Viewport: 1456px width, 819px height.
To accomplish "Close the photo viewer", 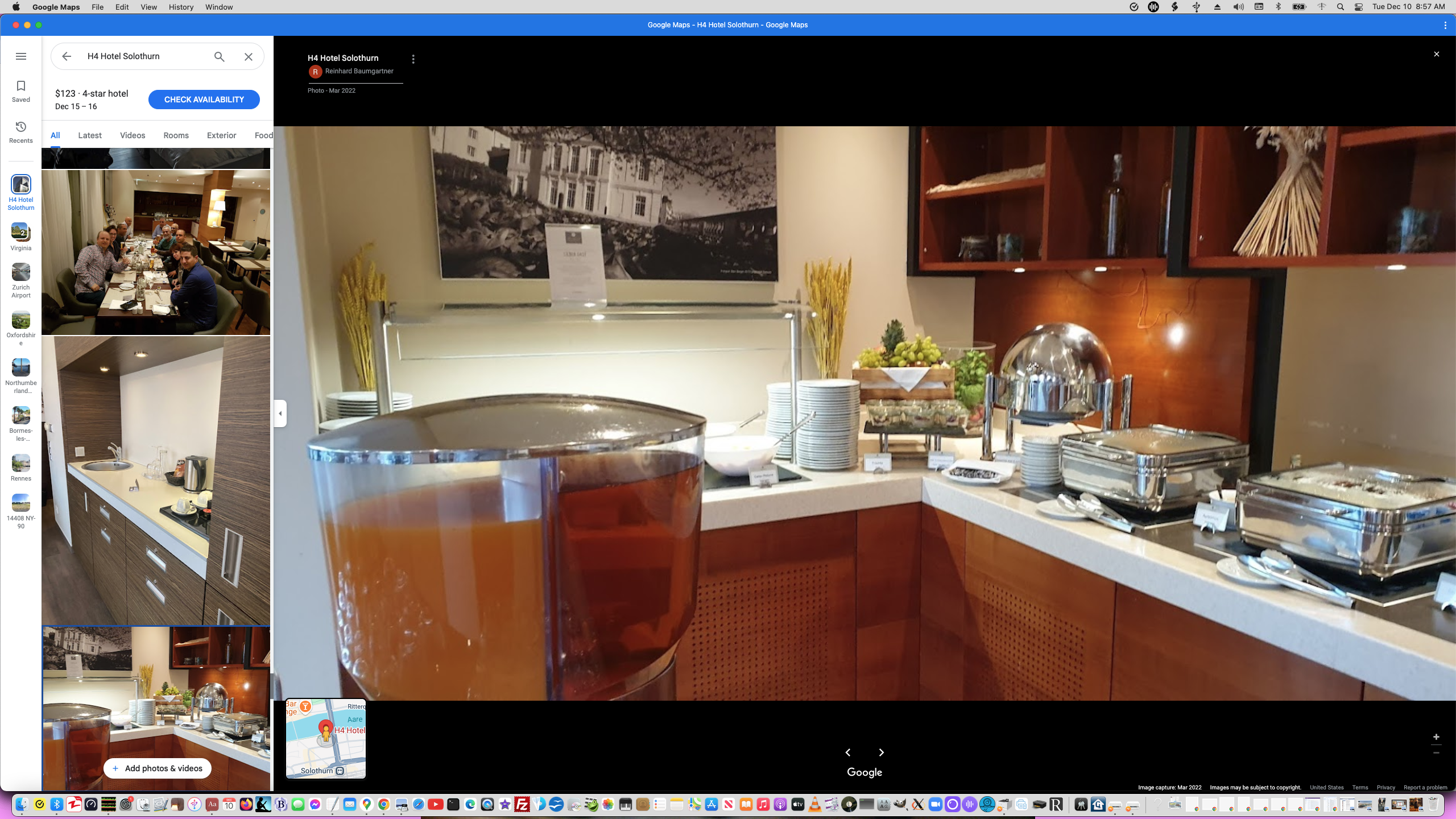I will (x=1436, y=54).
